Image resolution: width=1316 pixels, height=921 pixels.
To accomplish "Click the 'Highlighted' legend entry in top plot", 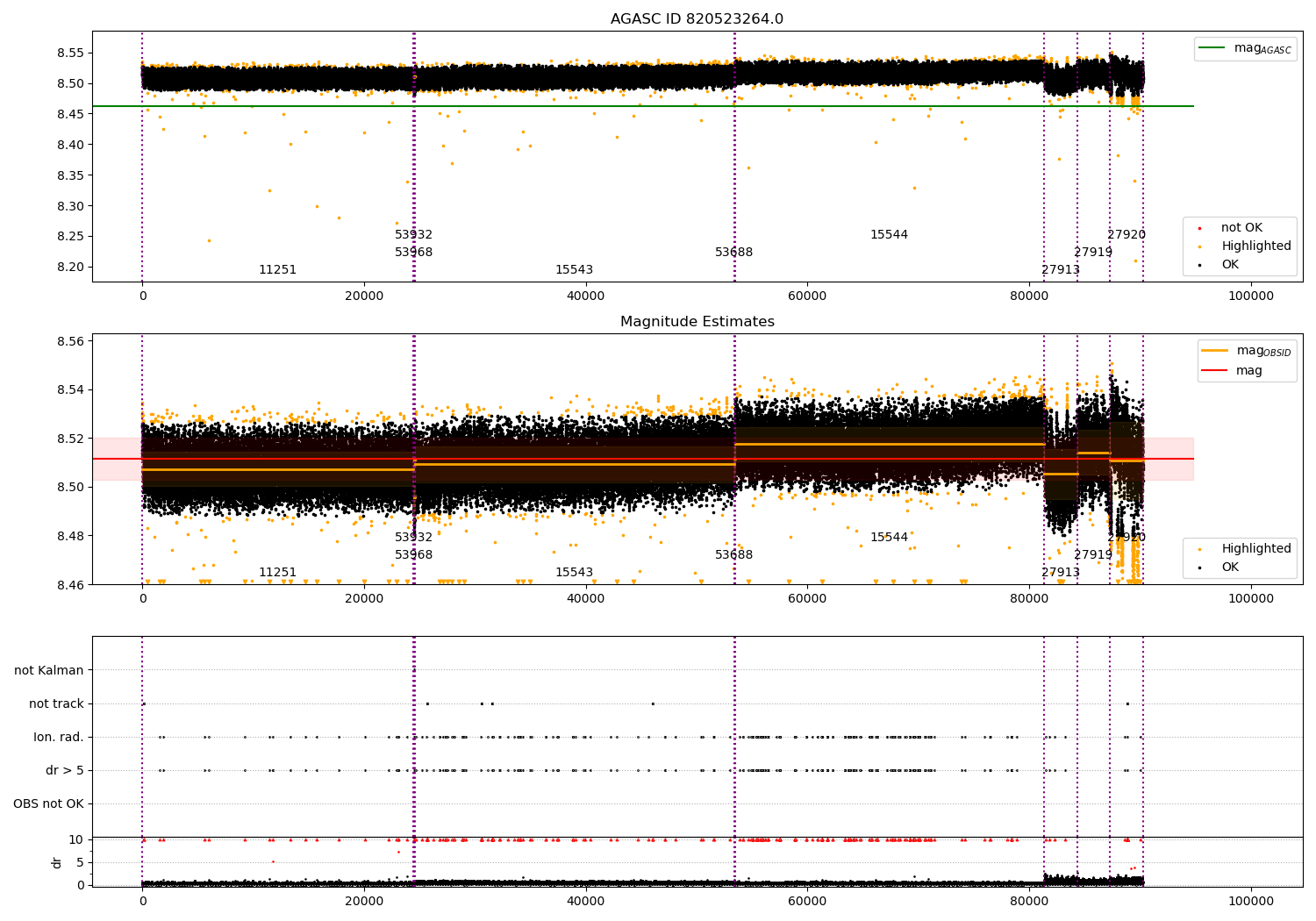I will (x=1239, y=246).
